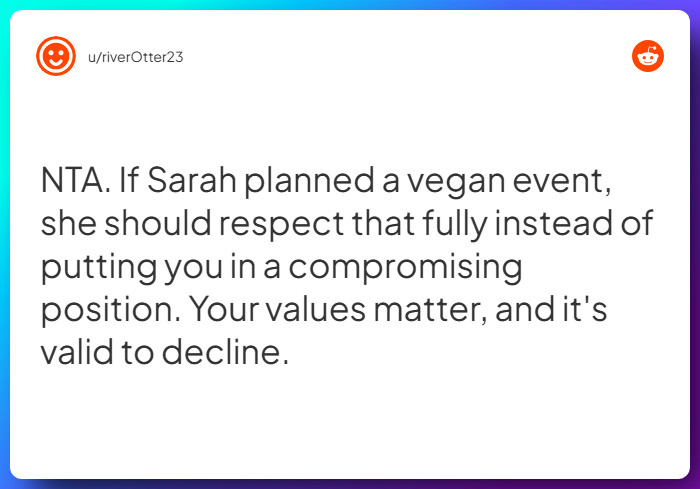The width and height of the screenshot is (700, 489).
Task: Click the Reddit Snoo logo icon
Action: point(648,56)
